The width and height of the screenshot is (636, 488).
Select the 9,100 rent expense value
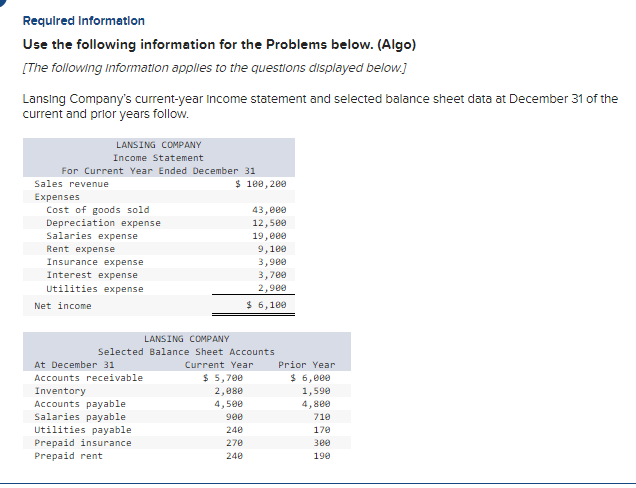click(x=272, y=249)
